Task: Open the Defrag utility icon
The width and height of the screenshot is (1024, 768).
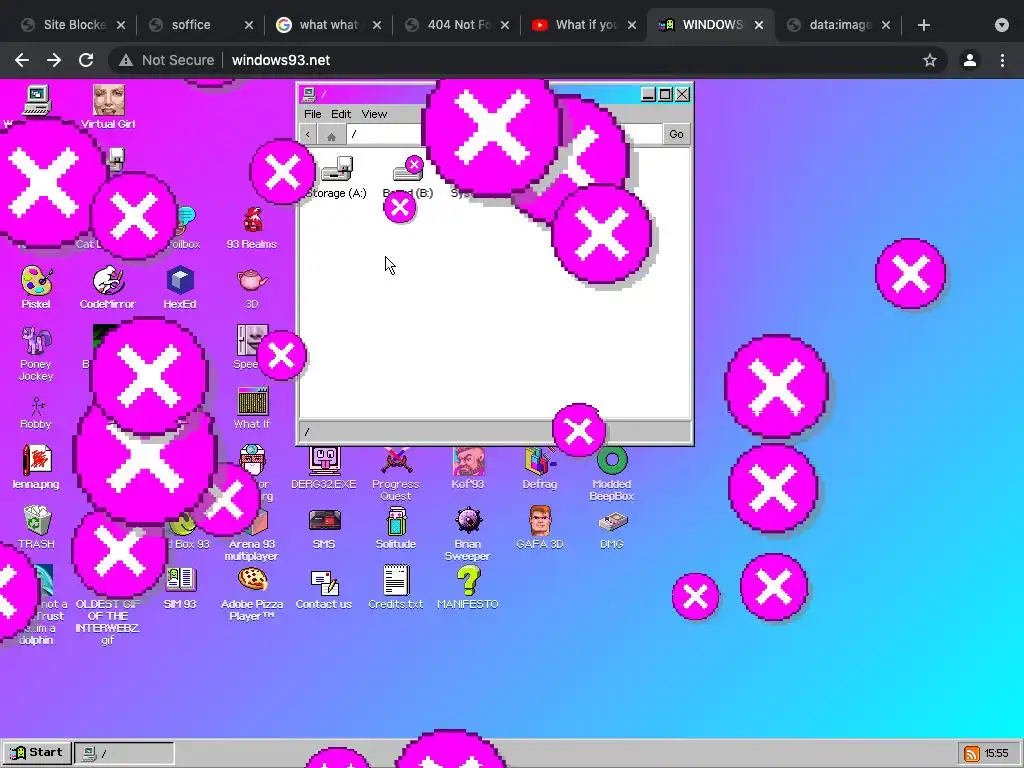Action: pos(540,468)
